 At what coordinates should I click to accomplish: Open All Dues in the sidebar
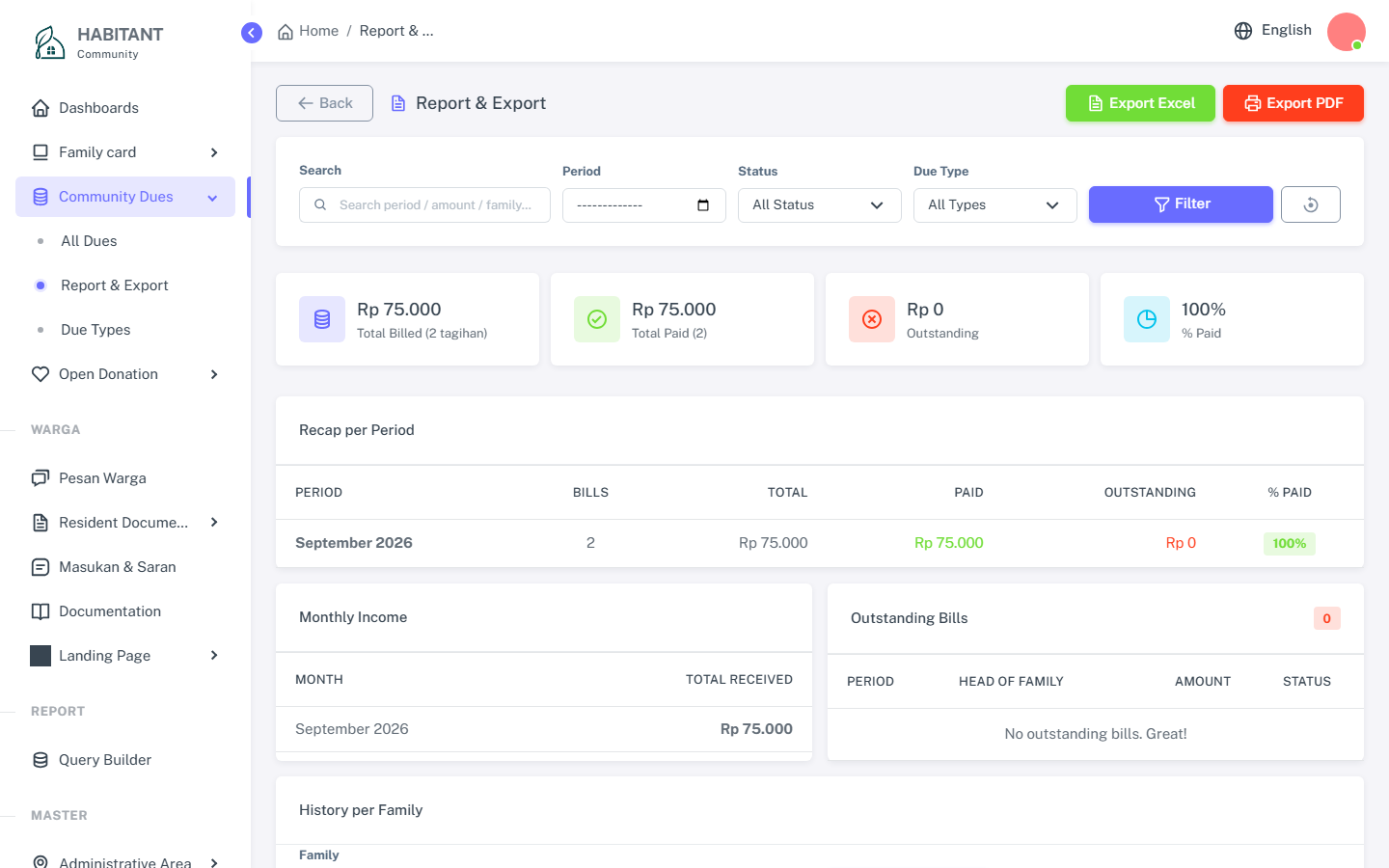coord(89,241)
